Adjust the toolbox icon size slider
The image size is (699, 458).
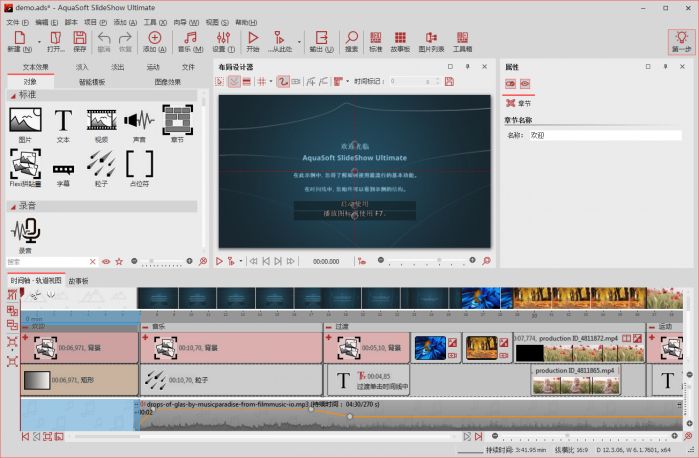tap(161, 261)
